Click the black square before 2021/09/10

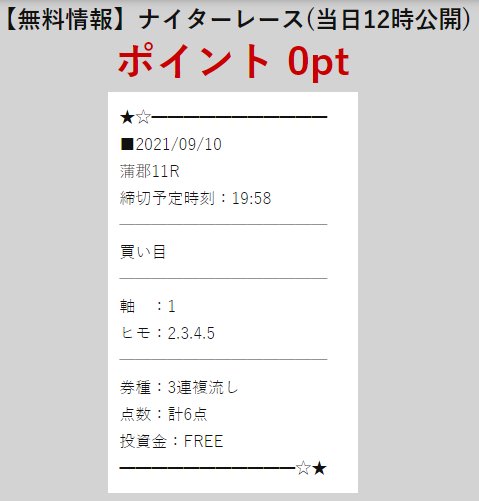point(127,144)
